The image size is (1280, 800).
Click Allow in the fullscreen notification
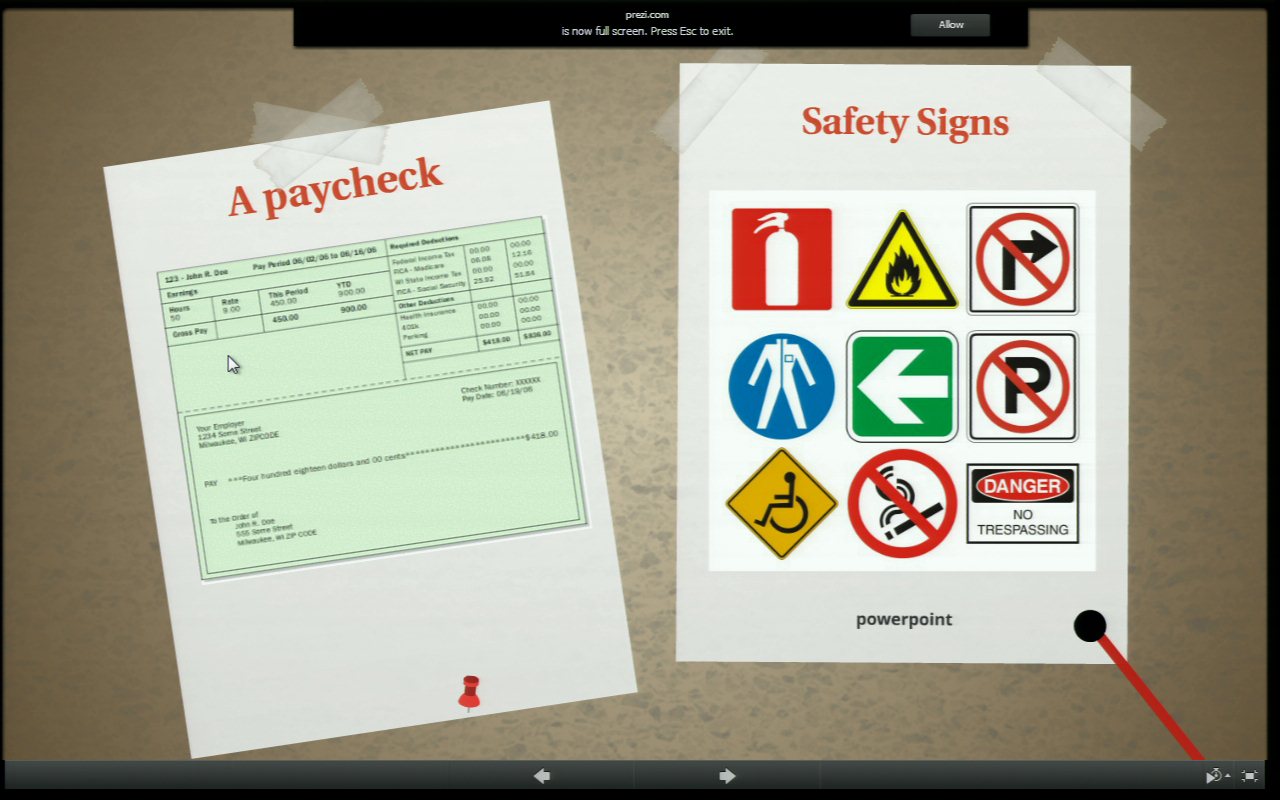[x=950, y=25]
